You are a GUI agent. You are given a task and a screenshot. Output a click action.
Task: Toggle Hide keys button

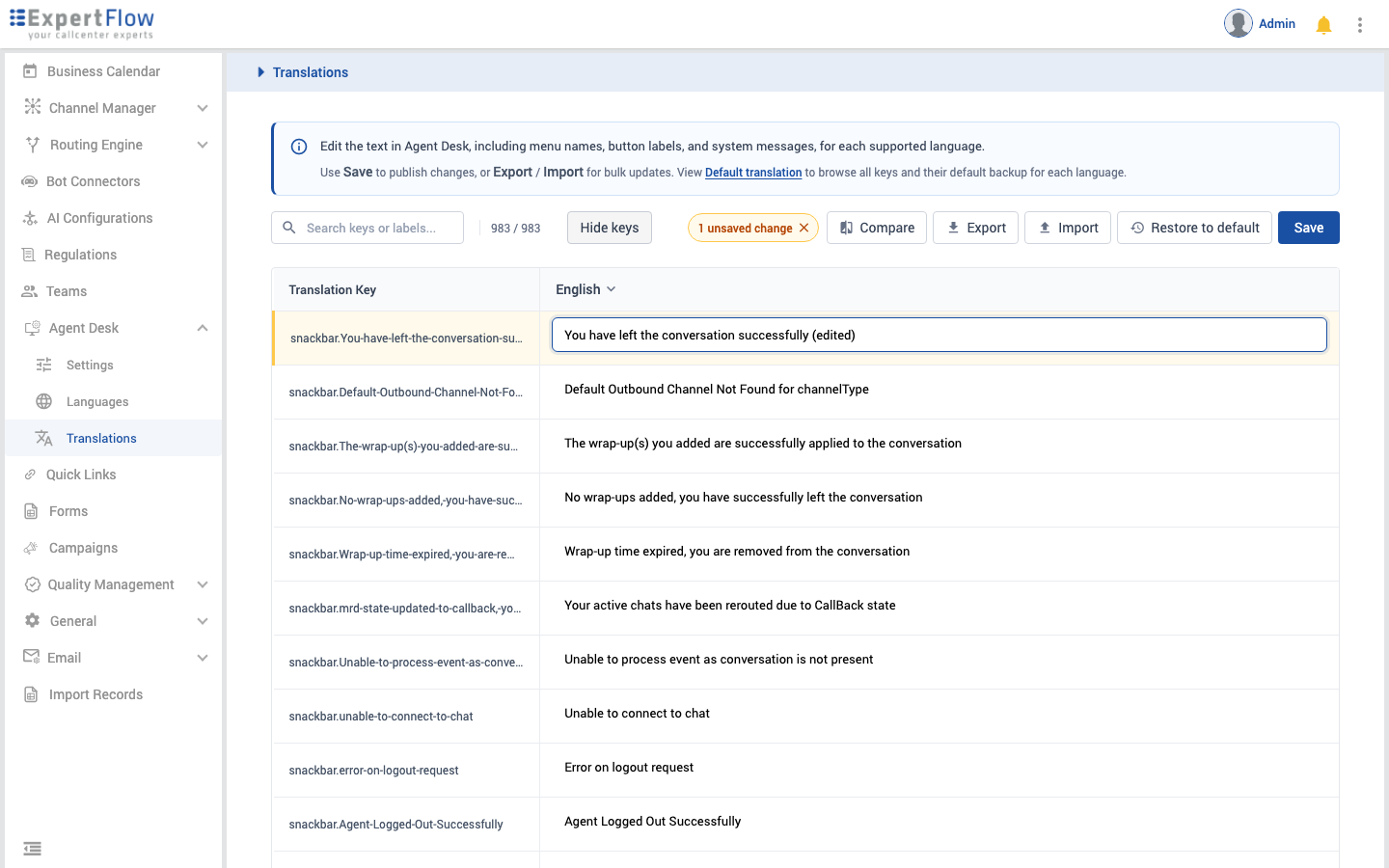click(610, 228)
